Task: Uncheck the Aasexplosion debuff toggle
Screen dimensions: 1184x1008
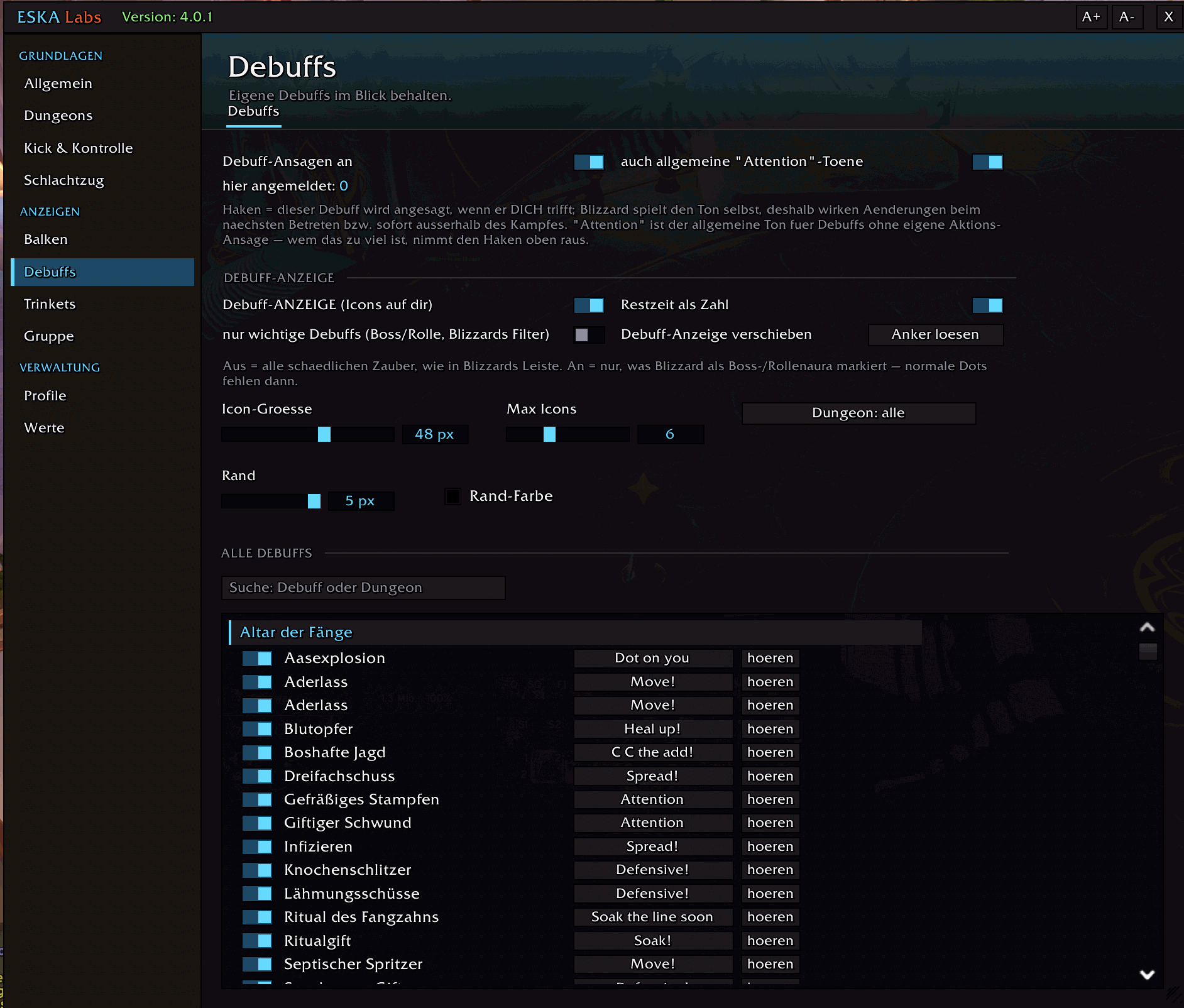Action: 257,659
